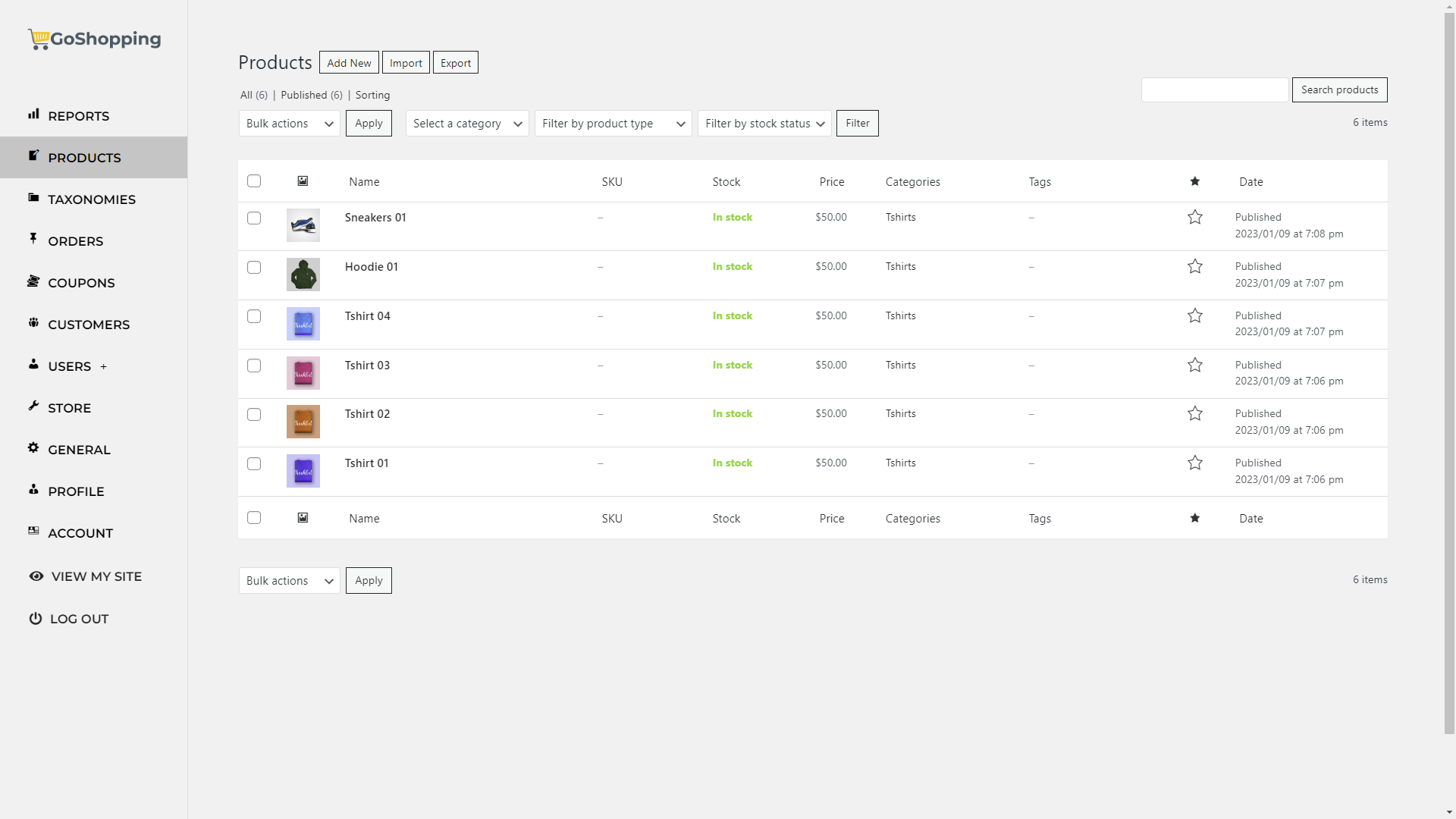Viewport: 1456px width, 819px height.
Task: Toggle checkbox for Sneakers 01 product
Action: pyautogui.click(x=254, y=217)
